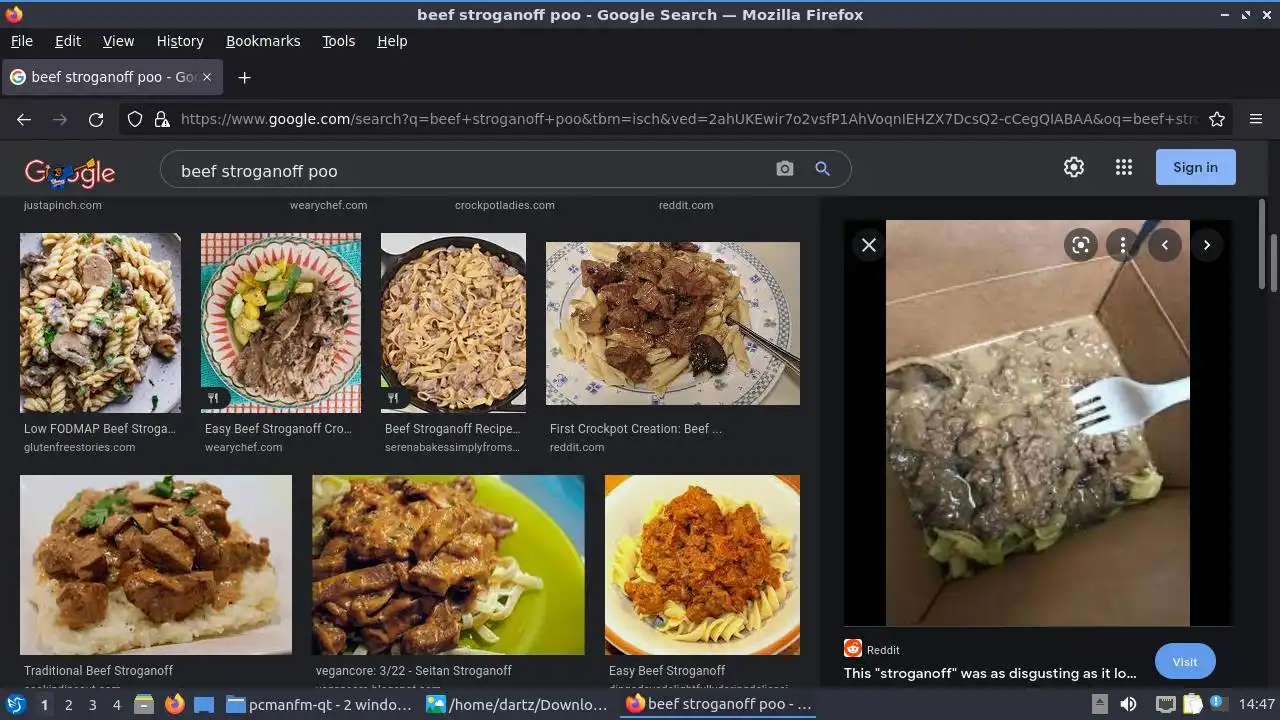Open volume control in system tray
This screenshot has height=720, width=1280.
(1128, 704)
